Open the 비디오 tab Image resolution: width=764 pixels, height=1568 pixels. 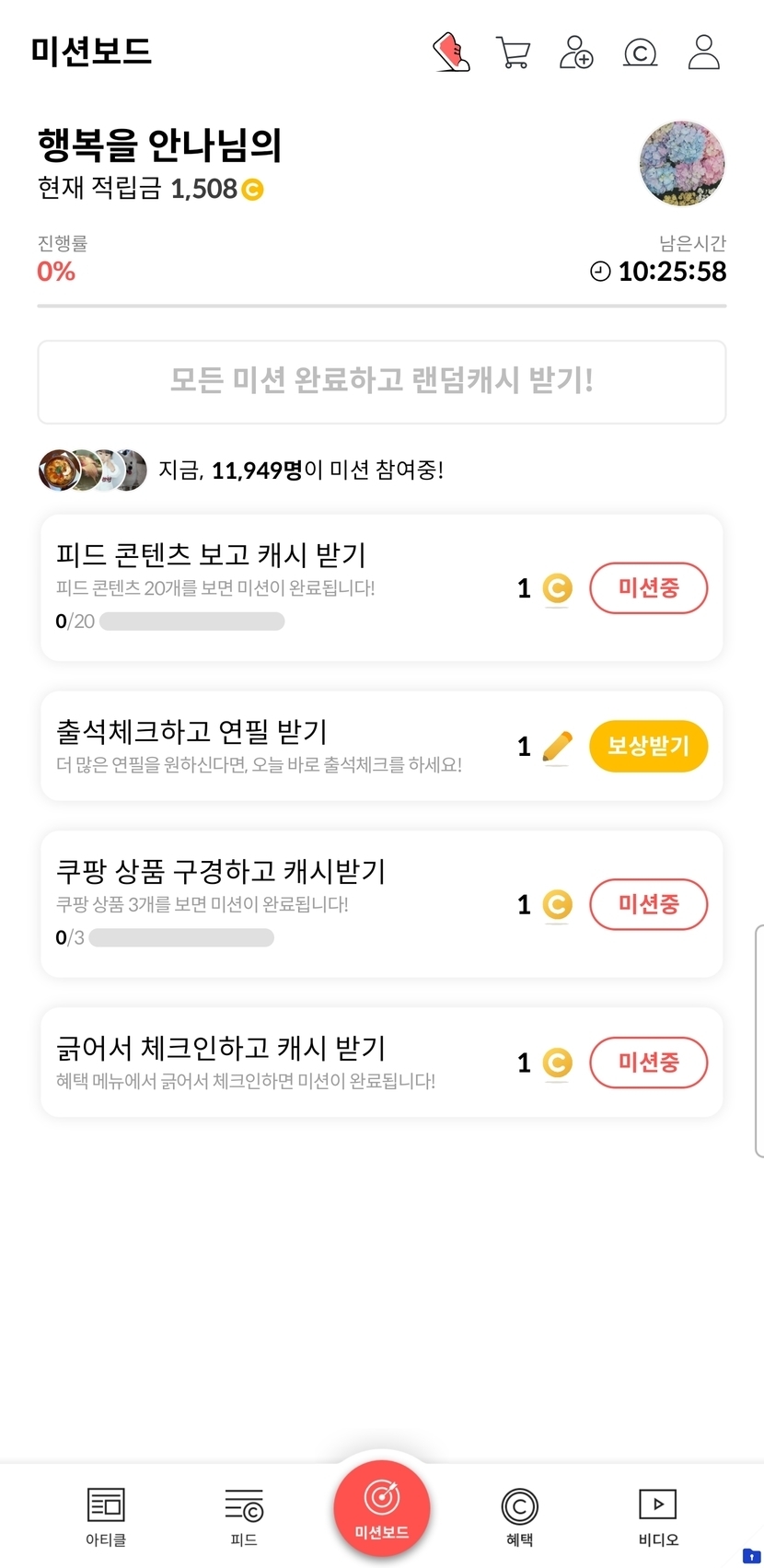pos(658,1515)
